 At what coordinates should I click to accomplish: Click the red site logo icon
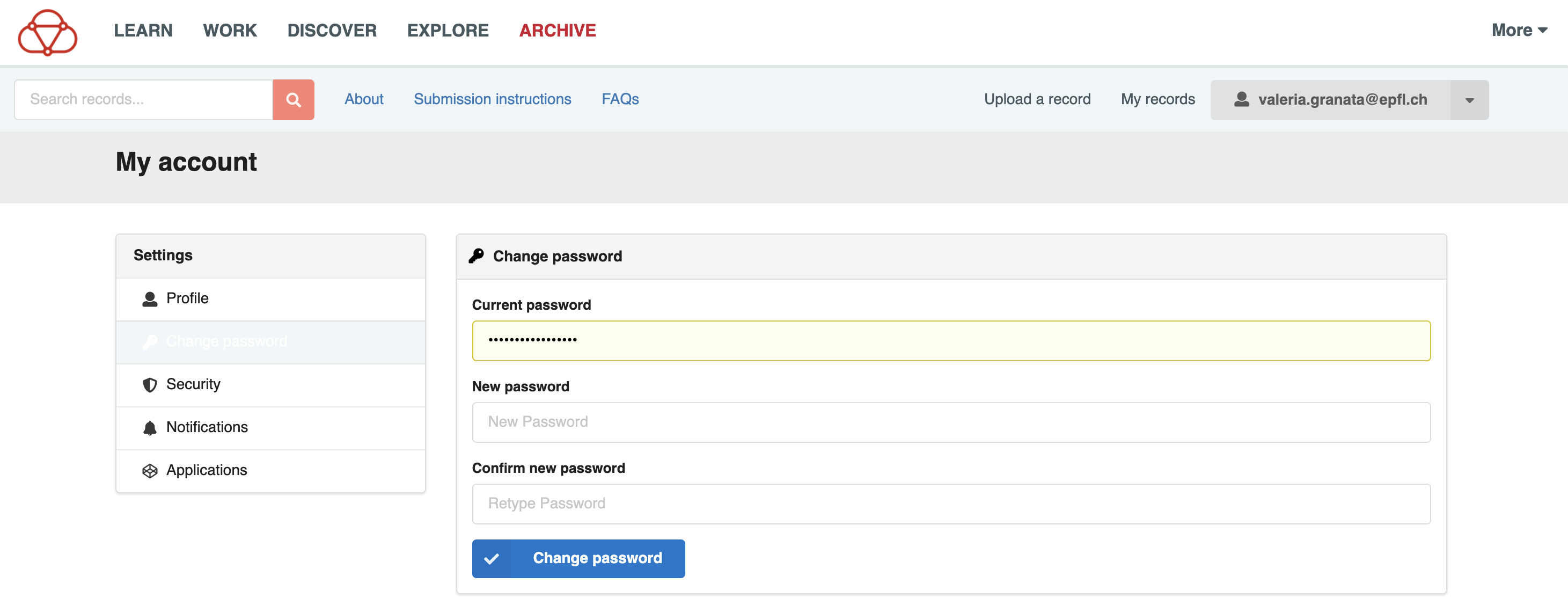tap(47, 32)
